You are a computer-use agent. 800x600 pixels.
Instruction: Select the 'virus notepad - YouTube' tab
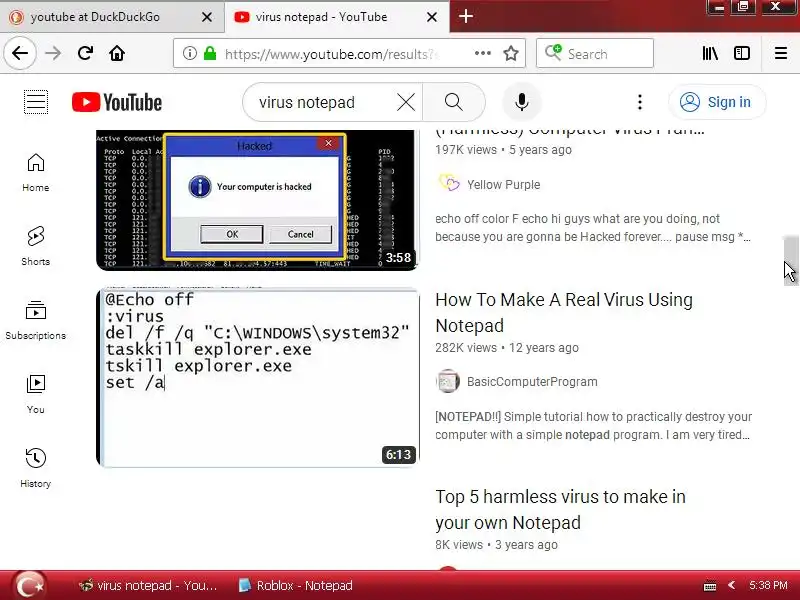[x=337, y=17]
